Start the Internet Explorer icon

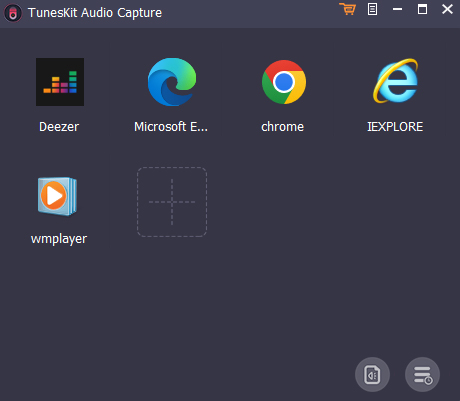tap(396, 81)
